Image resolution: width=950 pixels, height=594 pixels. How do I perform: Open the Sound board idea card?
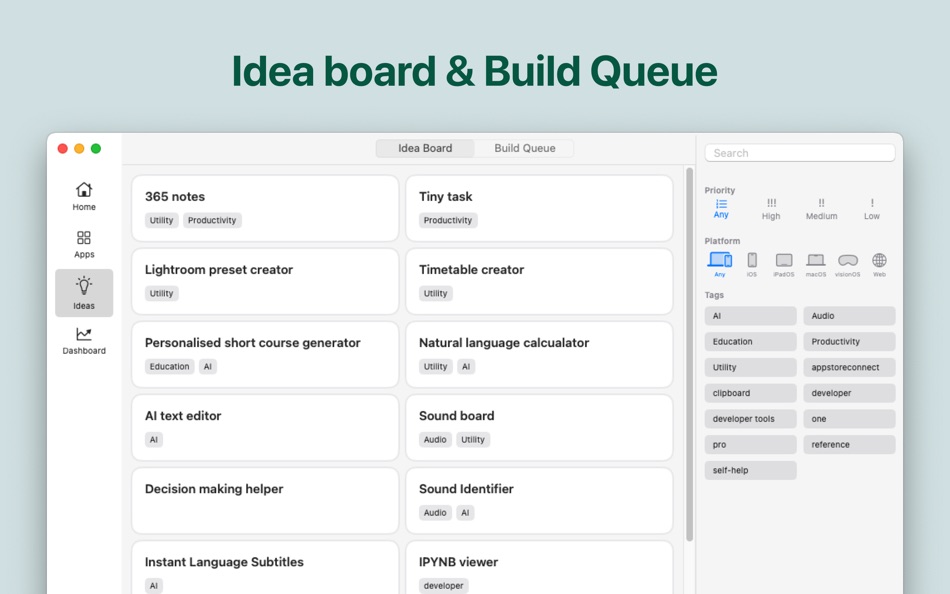pos(539,427)
